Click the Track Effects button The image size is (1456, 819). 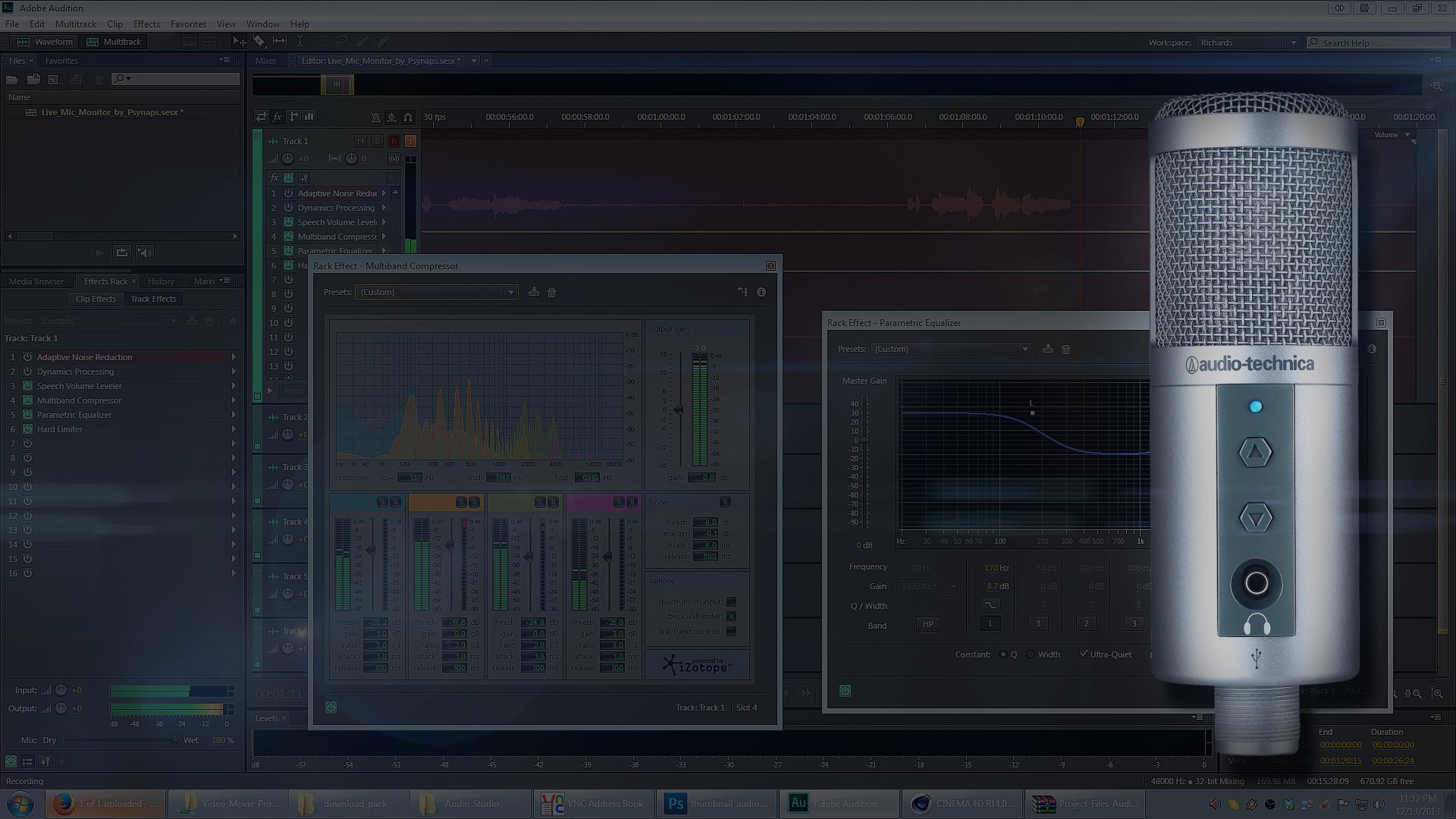(x=153, y=298)
